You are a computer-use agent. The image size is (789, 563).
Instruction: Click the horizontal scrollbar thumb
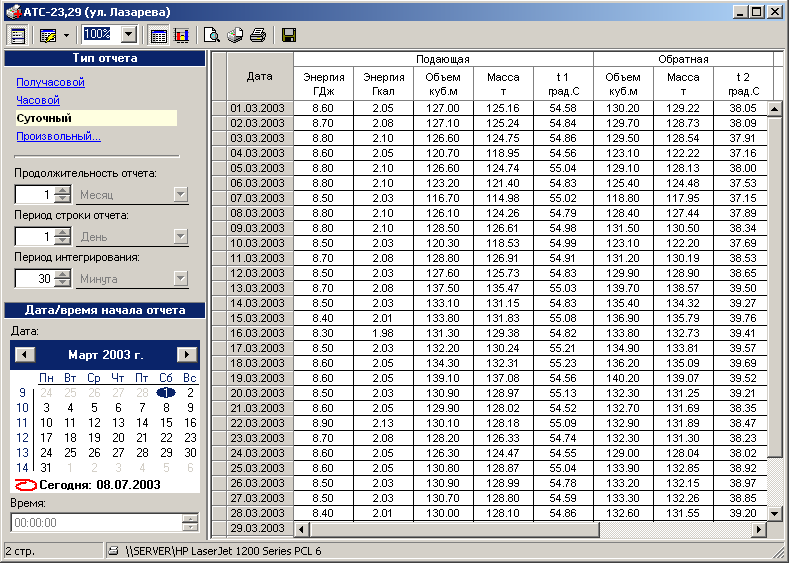pos(454,529)
